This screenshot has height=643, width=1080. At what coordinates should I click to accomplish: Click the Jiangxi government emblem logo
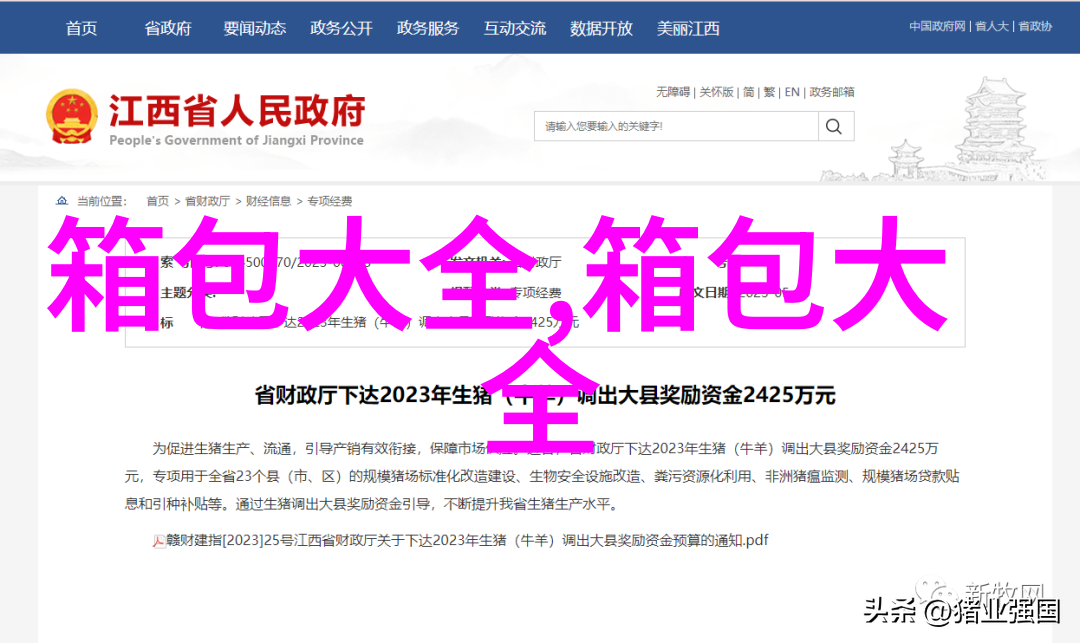tap(71, 116)
